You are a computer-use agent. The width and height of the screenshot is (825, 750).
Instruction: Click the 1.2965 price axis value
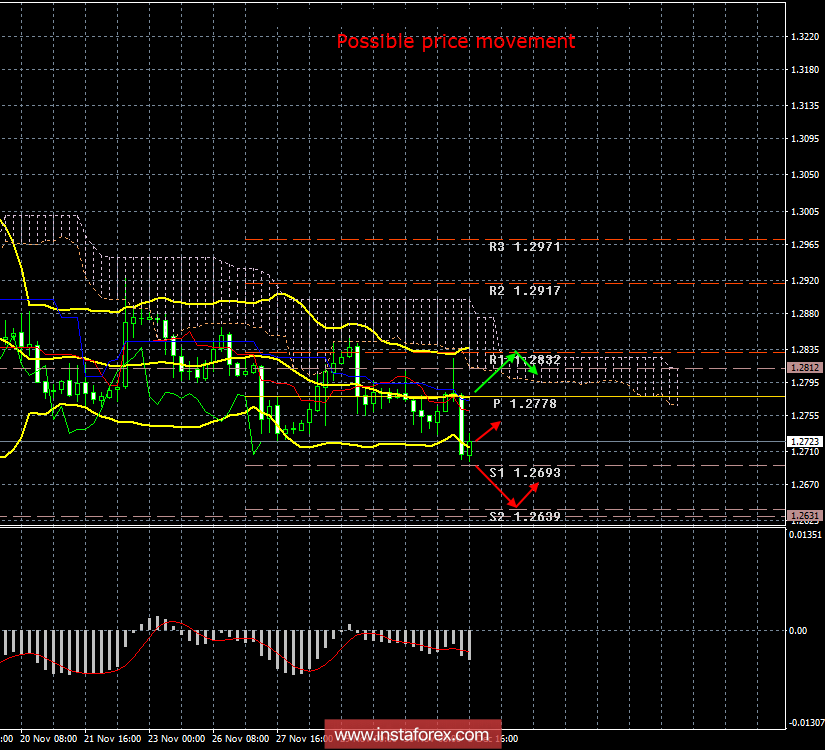(805, 245)
